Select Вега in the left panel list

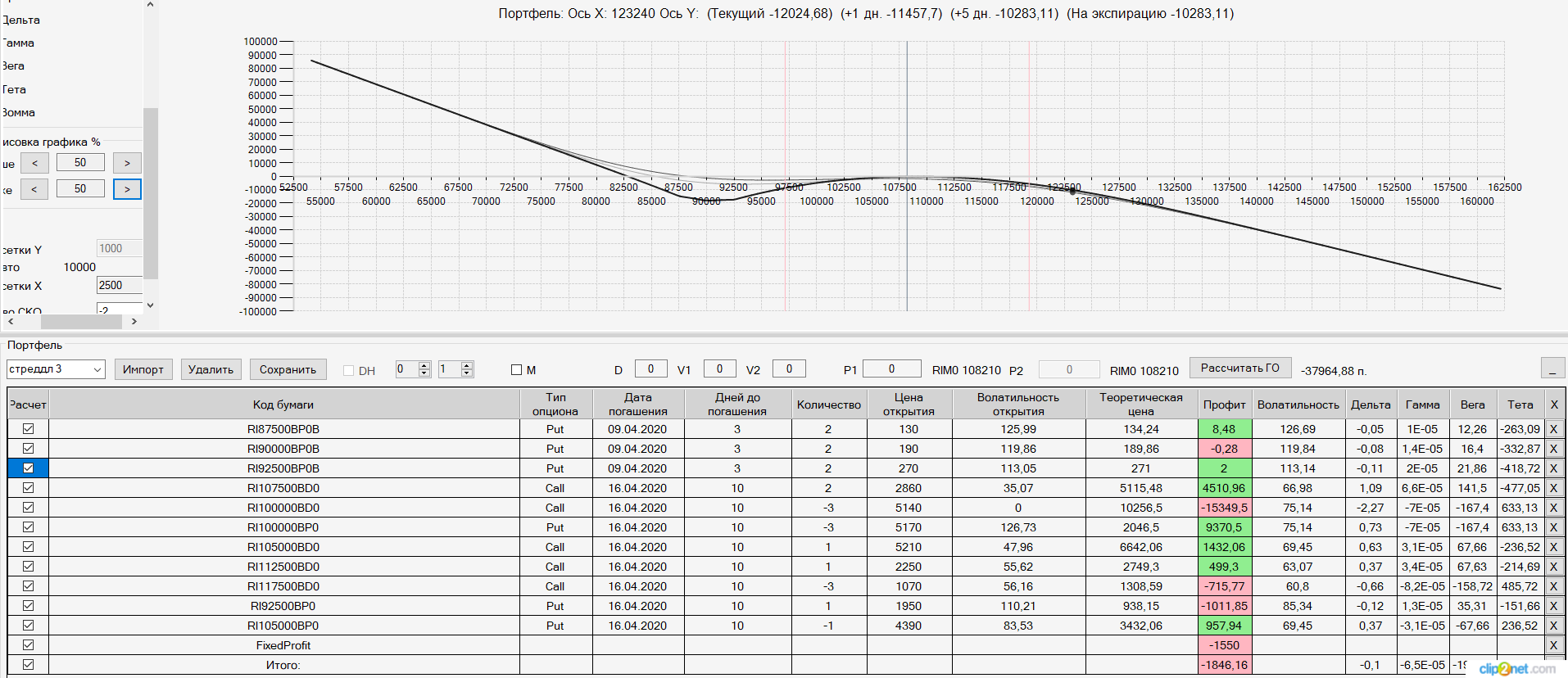(13, 66)
